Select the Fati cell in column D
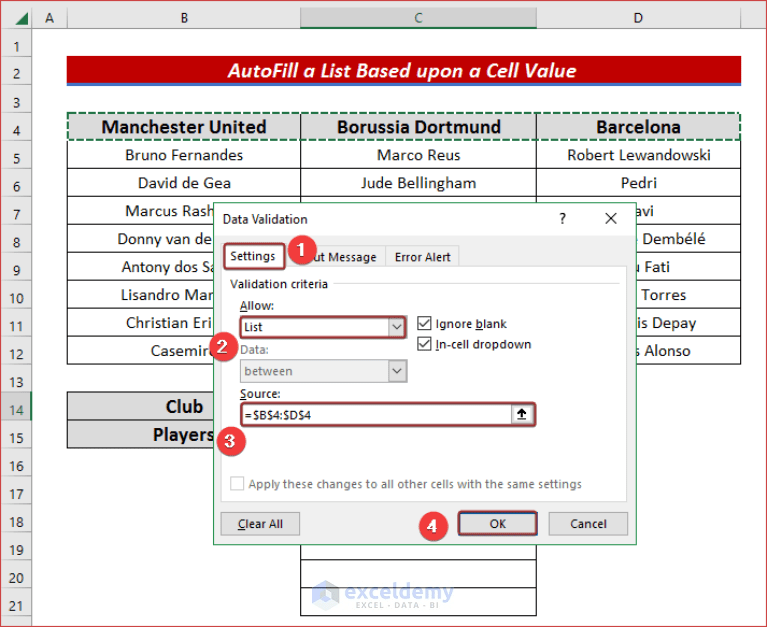767x627 pixels. [688, 267]
